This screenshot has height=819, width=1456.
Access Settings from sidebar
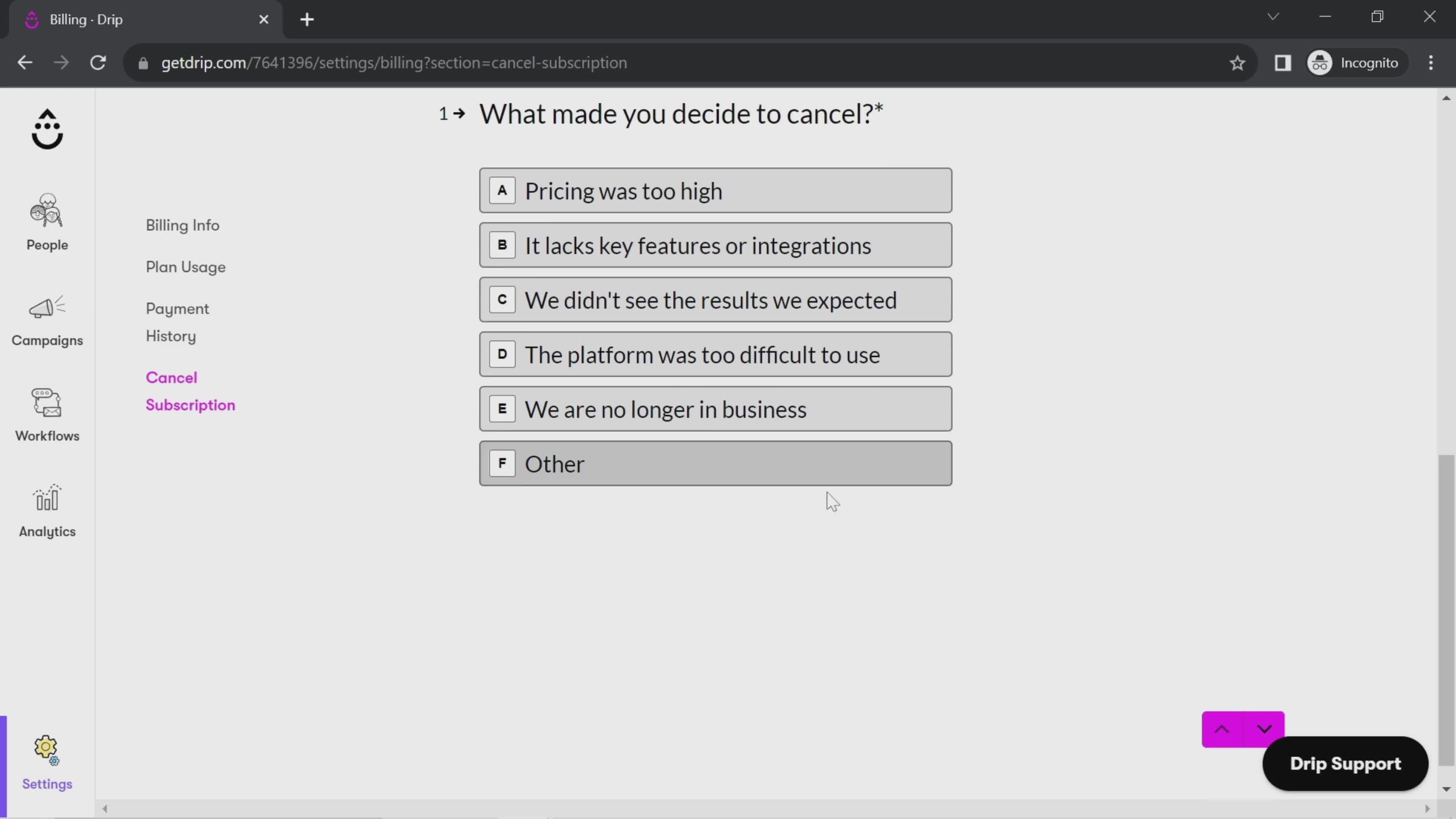(47, 762)
